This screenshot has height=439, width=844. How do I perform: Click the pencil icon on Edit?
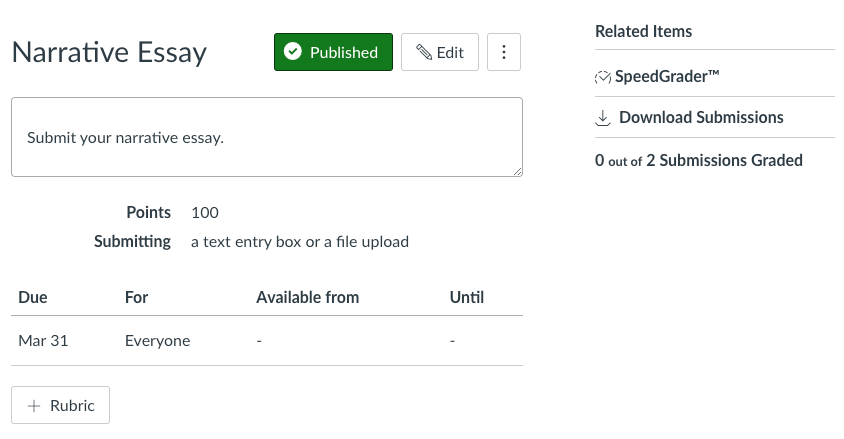click(x=424, y=52)
